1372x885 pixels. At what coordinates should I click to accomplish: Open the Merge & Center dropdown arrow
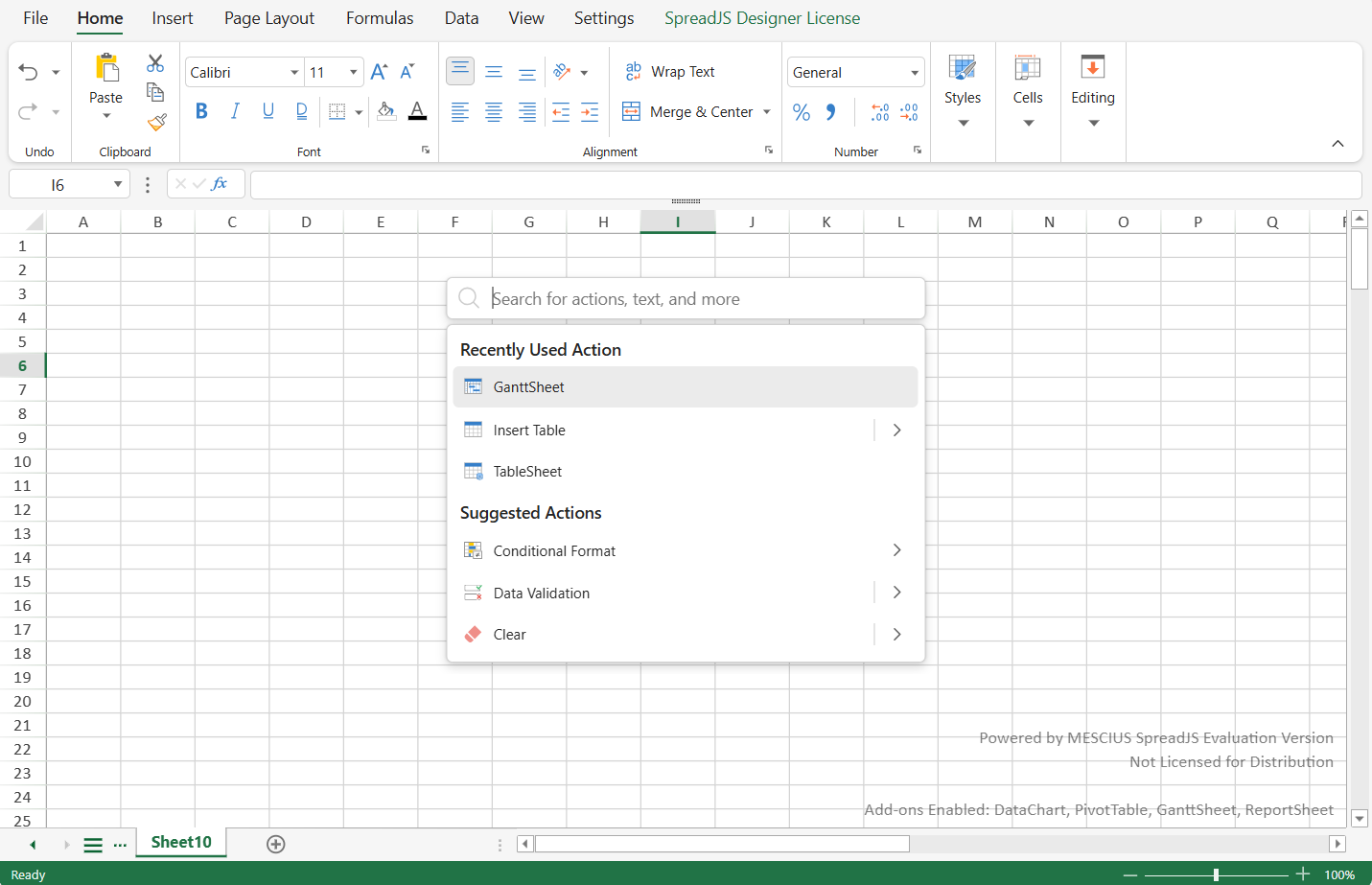click(x=767, y=112)
